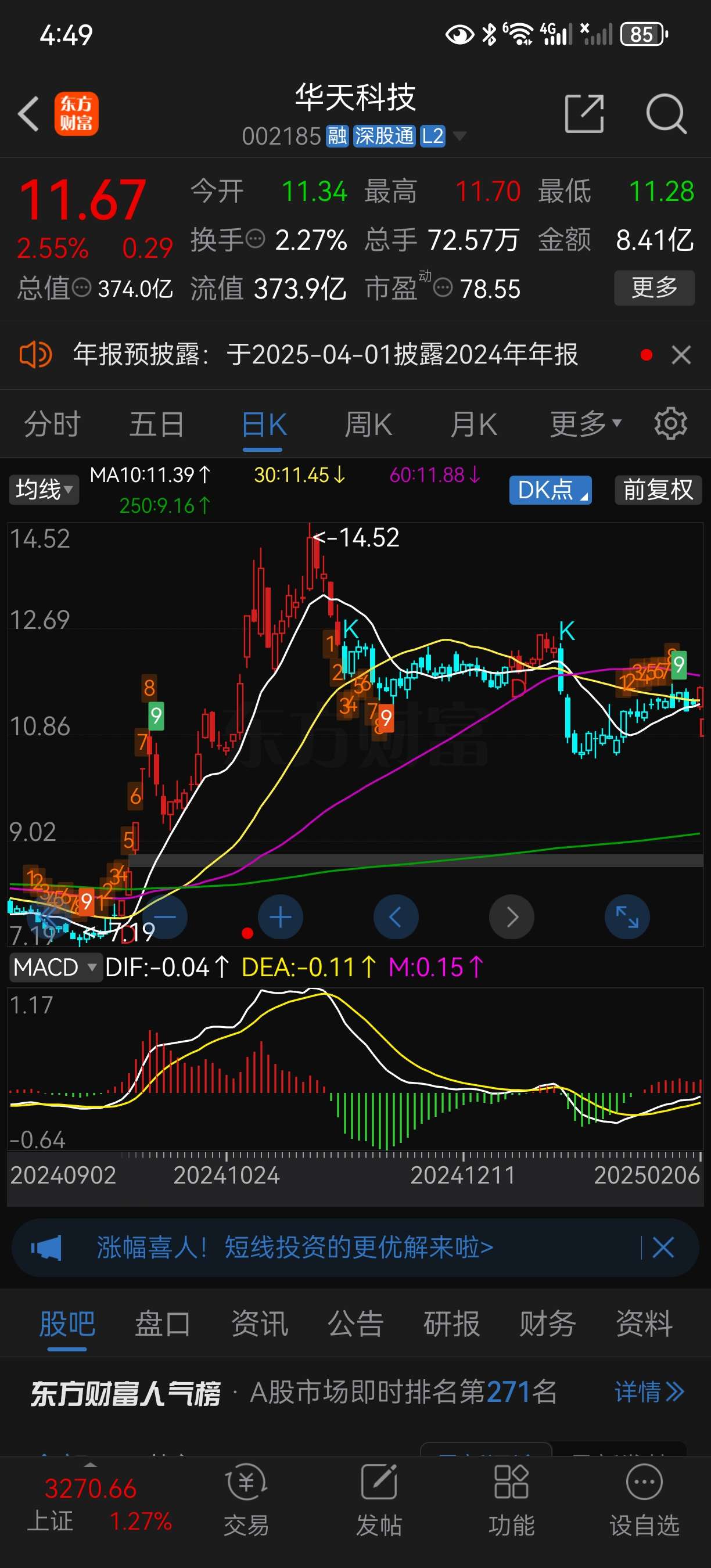Tap the 总值 info icon
Viewport: 711px width, 1568px height.
pos(81,287)
